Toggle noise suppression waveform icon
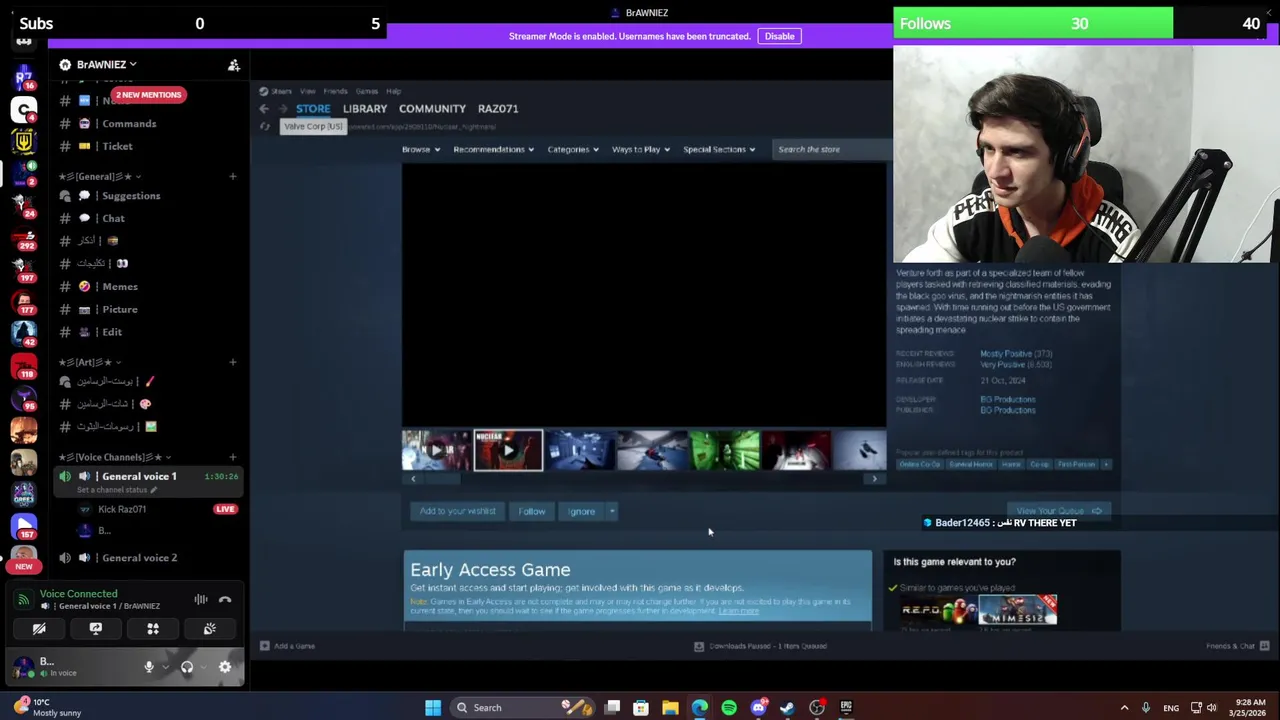1280x720 pixels. click(x=201, y=600)
